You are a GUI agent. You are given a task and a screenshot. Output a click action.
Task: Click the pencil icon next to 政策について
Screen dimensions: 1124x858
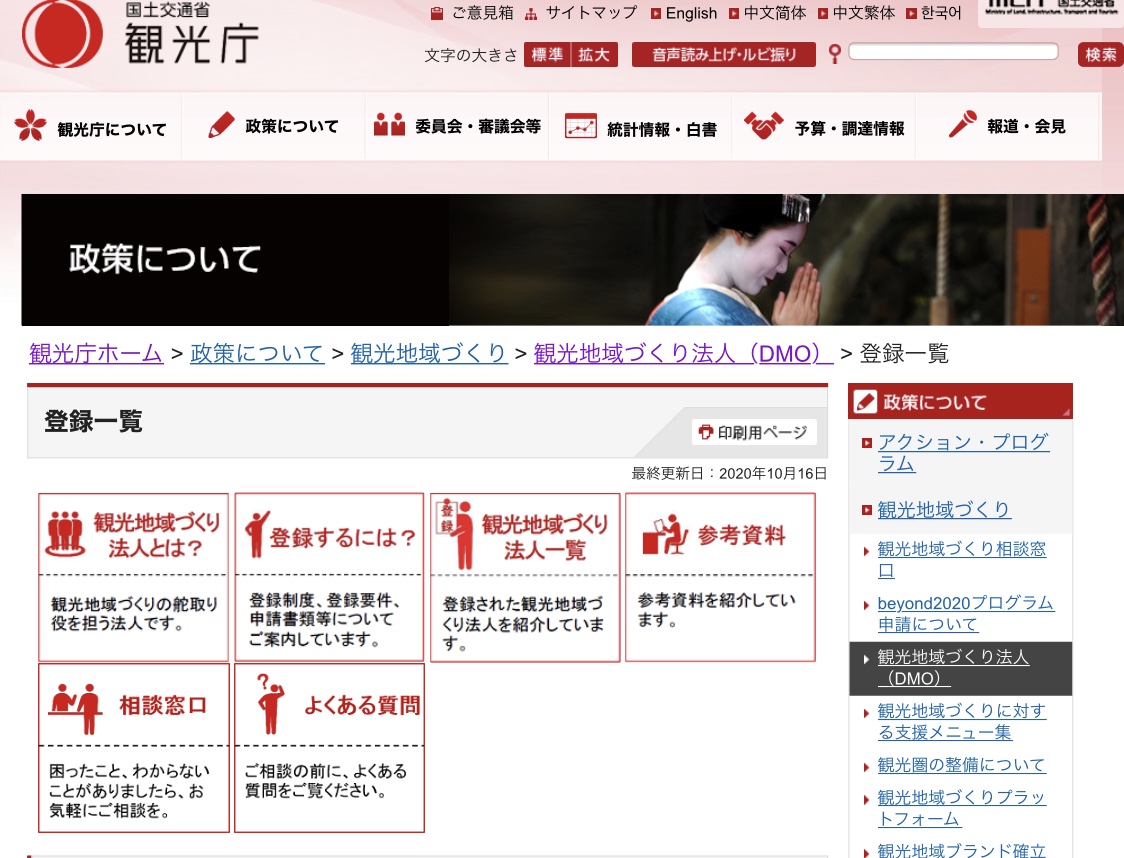coord(221,126)
